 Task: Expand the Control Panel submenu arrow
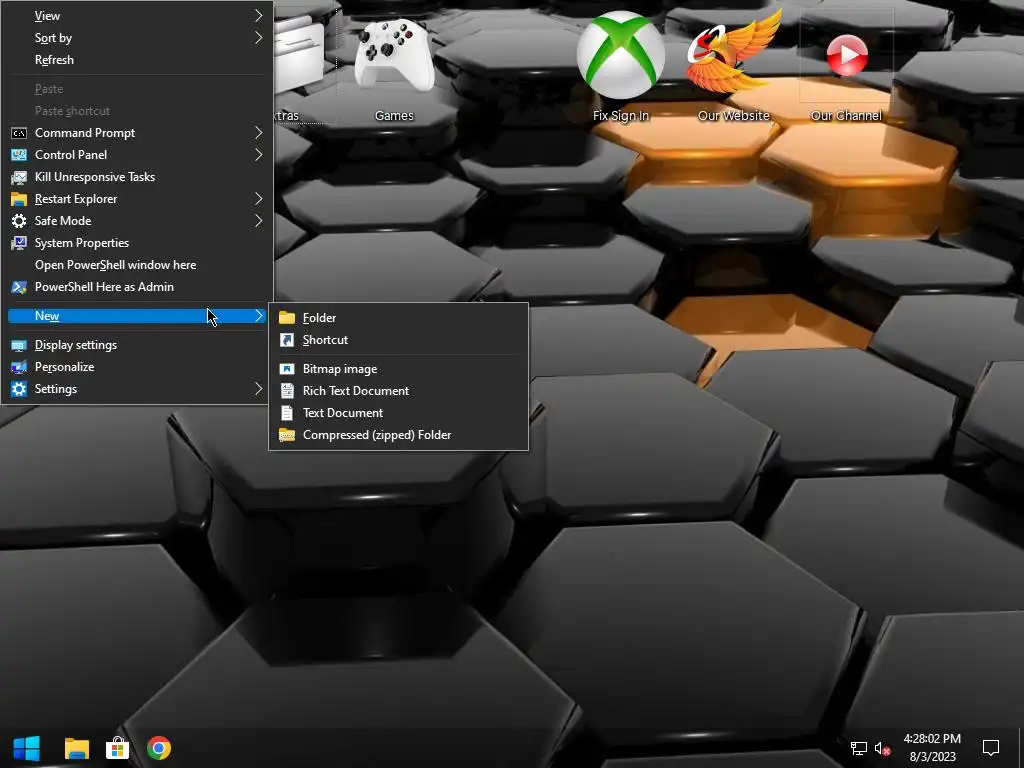coord(259,155)
